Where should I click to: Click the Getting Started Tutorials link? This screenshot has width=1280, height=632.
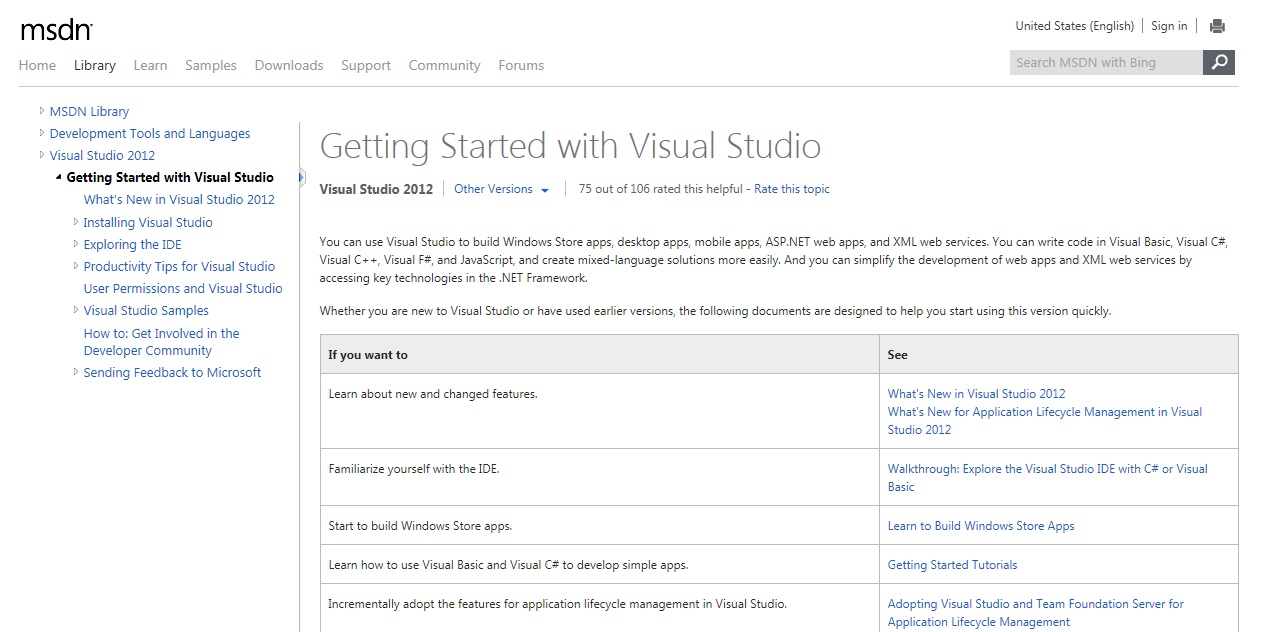pos(952,565)
